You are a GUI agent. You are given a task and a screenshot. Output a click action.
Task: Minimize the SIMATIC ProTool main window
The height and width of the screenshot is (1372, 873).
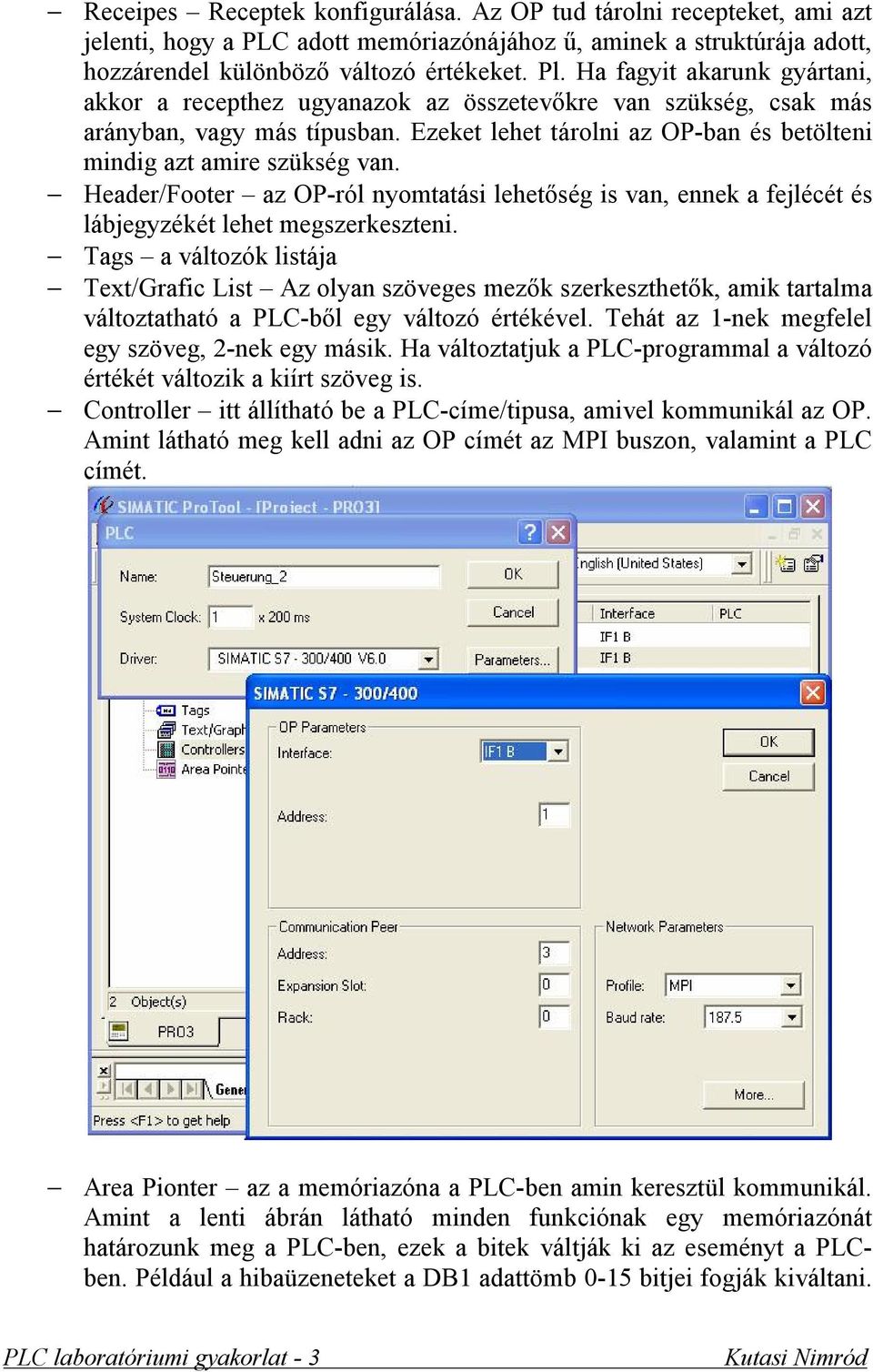tap(756, 506)
